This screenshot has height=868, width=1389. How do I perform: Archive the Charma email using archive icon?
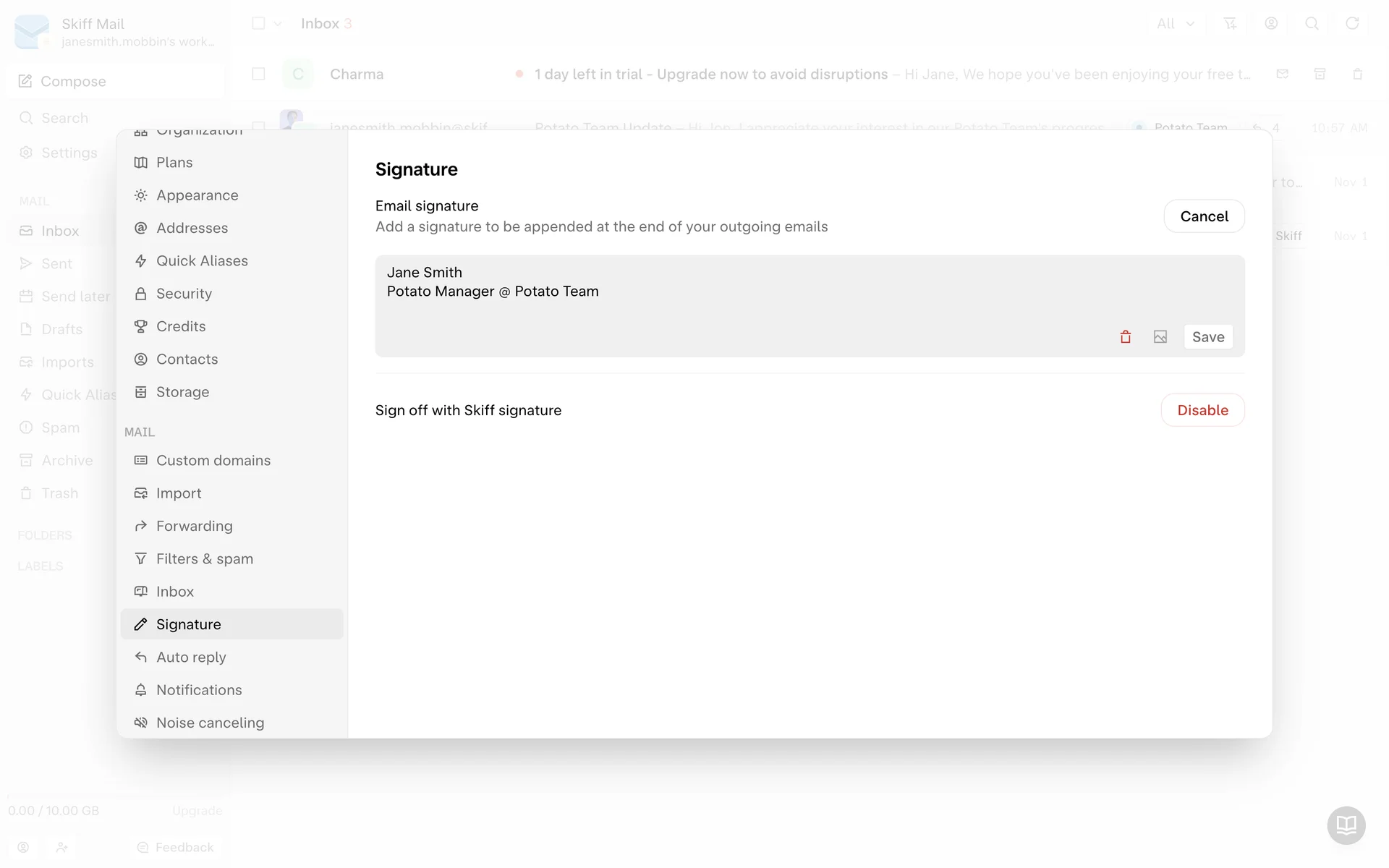pos(1320,74)
